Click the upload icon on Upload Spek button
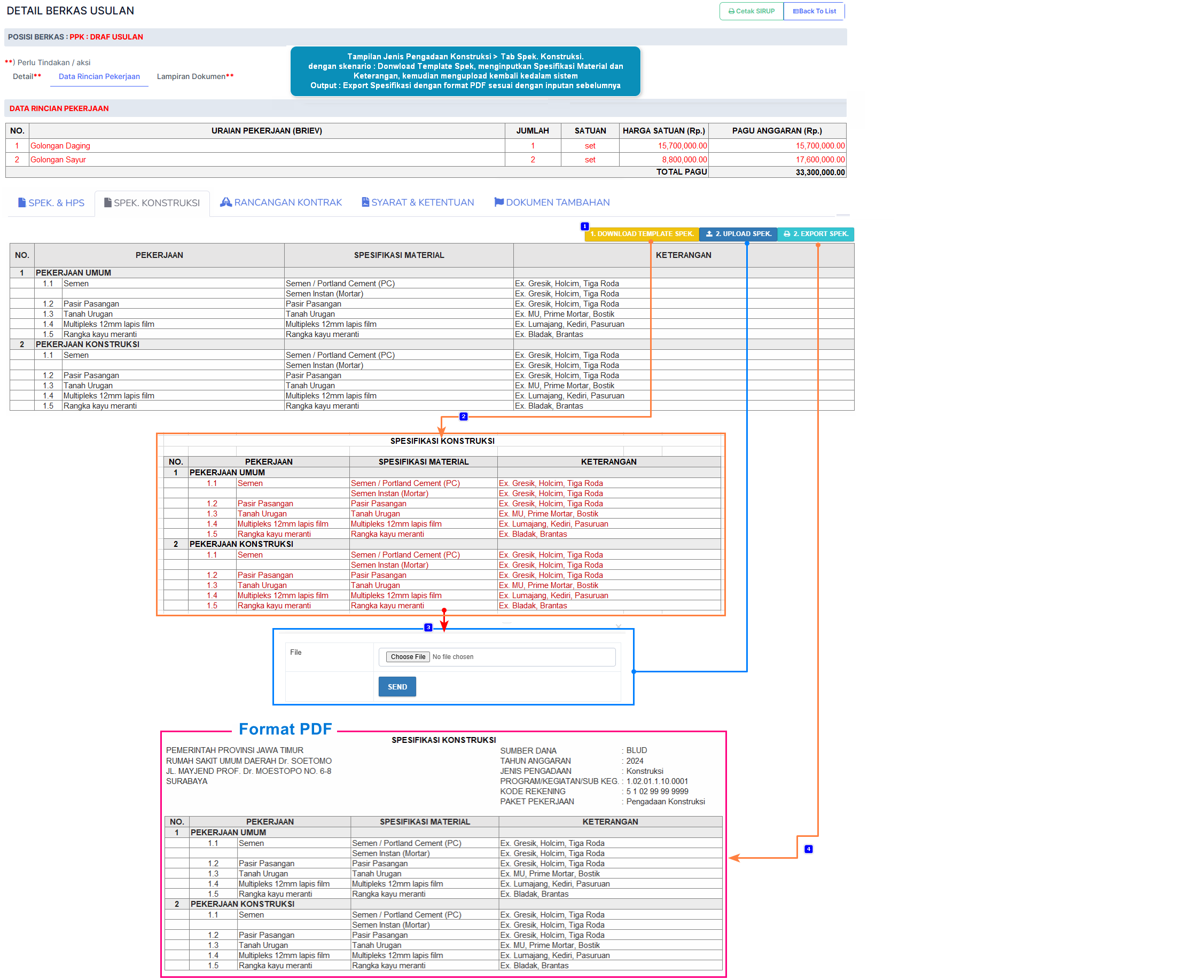Image resolution: width=1204 pixels, height=980 pixels. click(709, 234)
